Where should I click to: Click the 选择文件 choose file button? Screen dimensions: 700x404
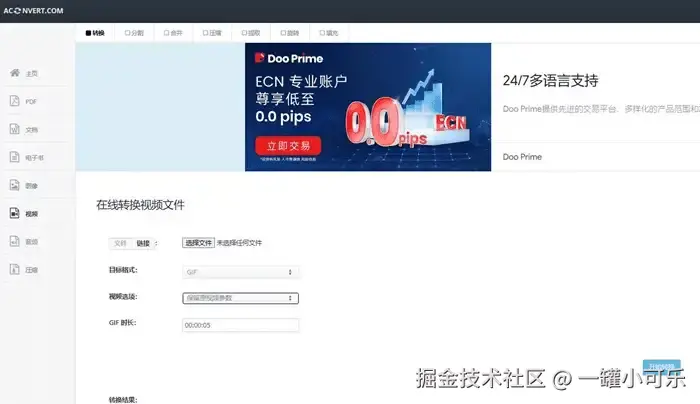coord(199,243)
